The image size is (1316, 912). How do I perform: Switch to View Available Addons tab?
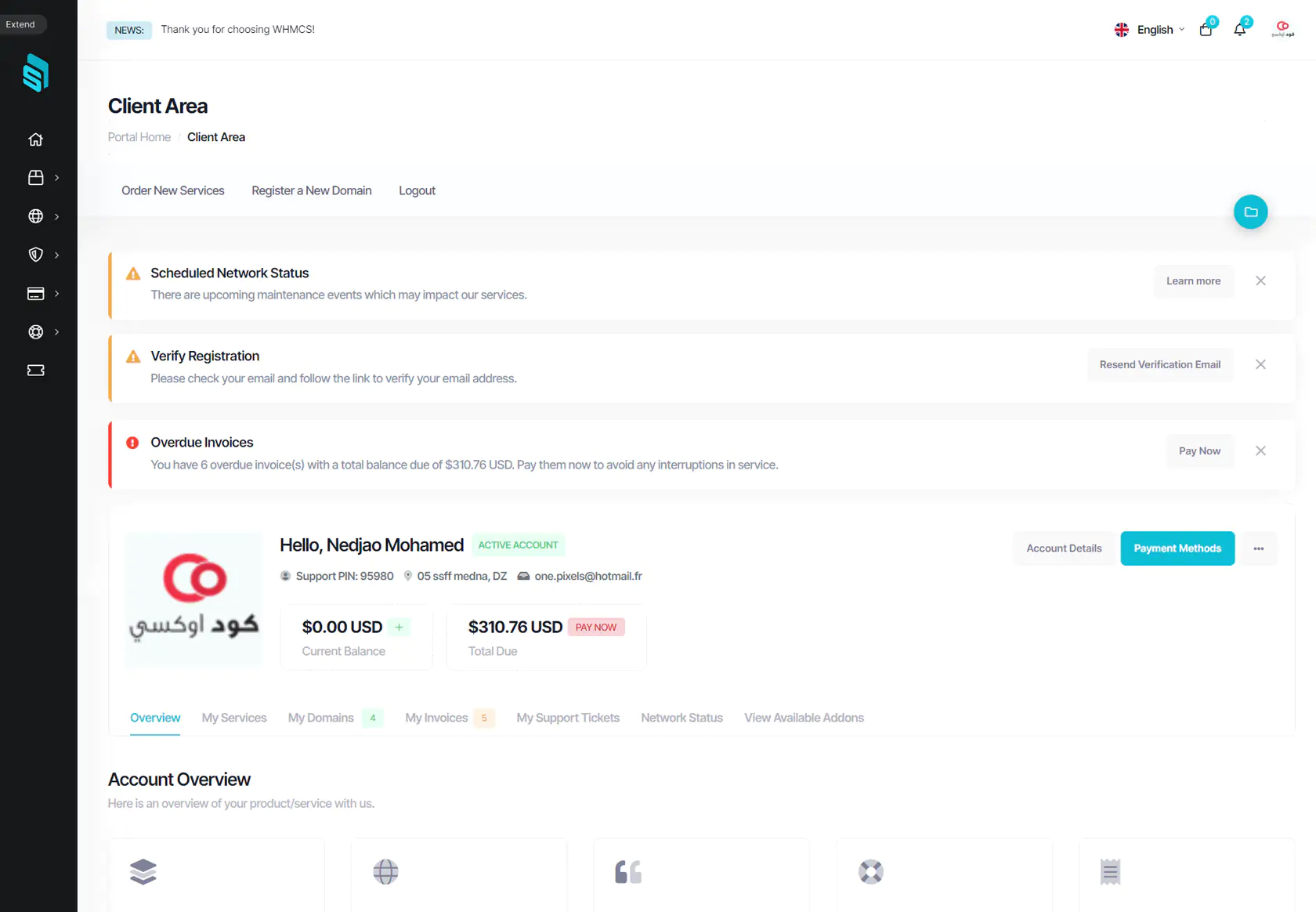(x=804, y=718)
